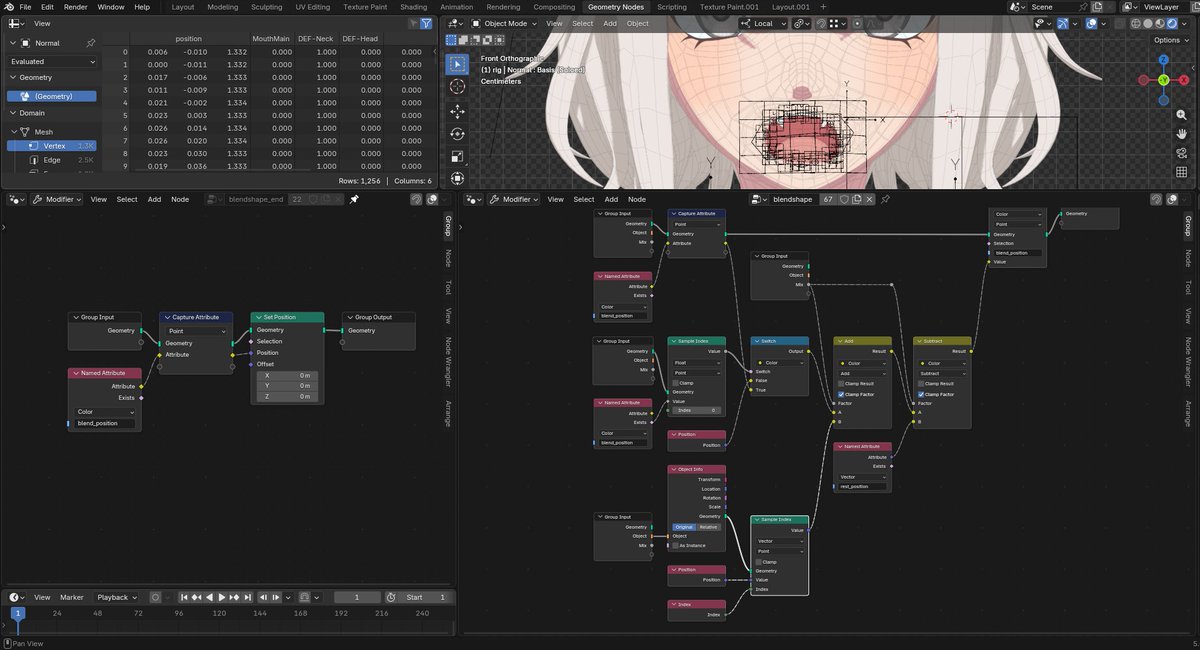Toggle camera view icon in viewport
1200x650 pixels.
1181,153
